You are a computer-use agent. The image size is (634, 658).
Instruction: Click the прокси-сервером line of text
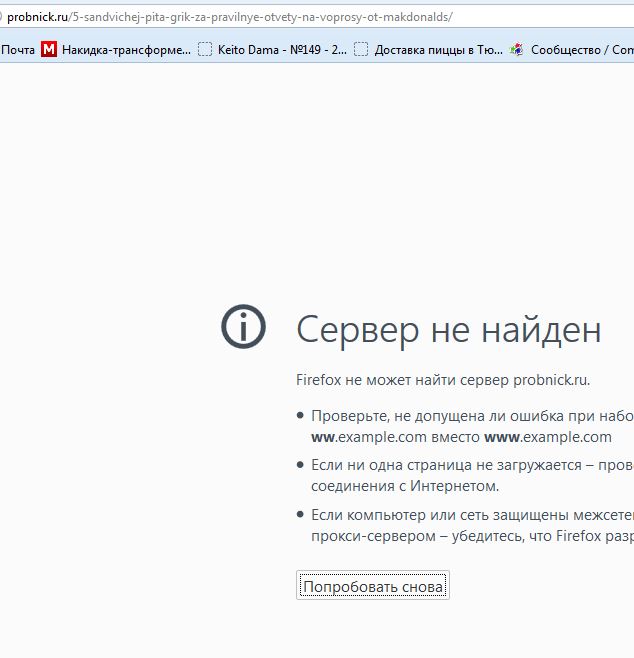click(471, 536)
